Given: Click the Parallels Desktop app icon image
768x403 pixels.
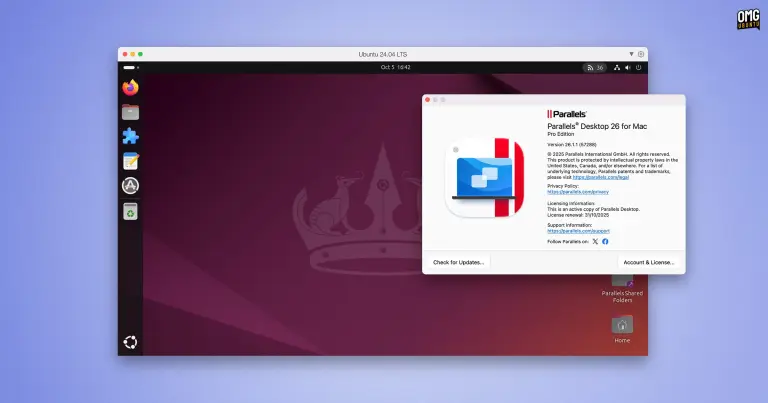Looking at the screenshot, I should pos(484,177).
